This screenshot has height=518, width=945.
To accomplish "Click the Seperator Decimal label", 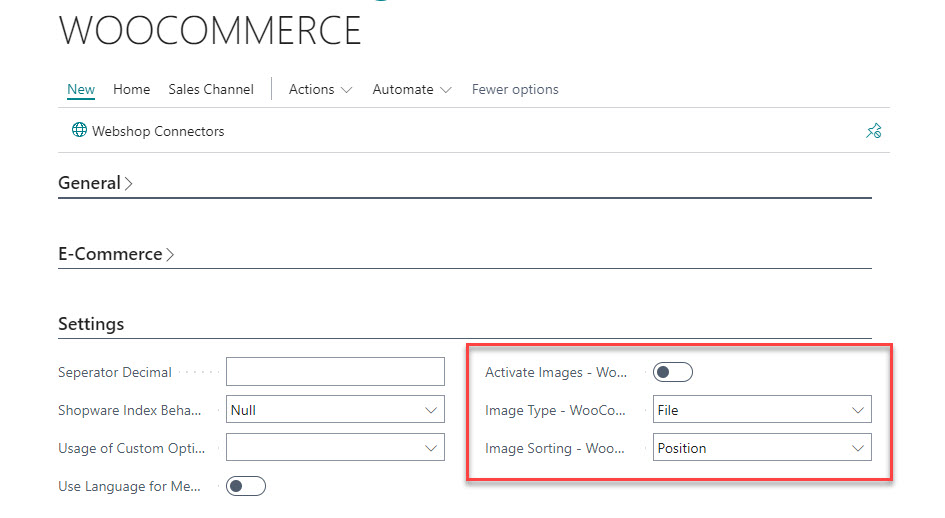I will [115, 373].
